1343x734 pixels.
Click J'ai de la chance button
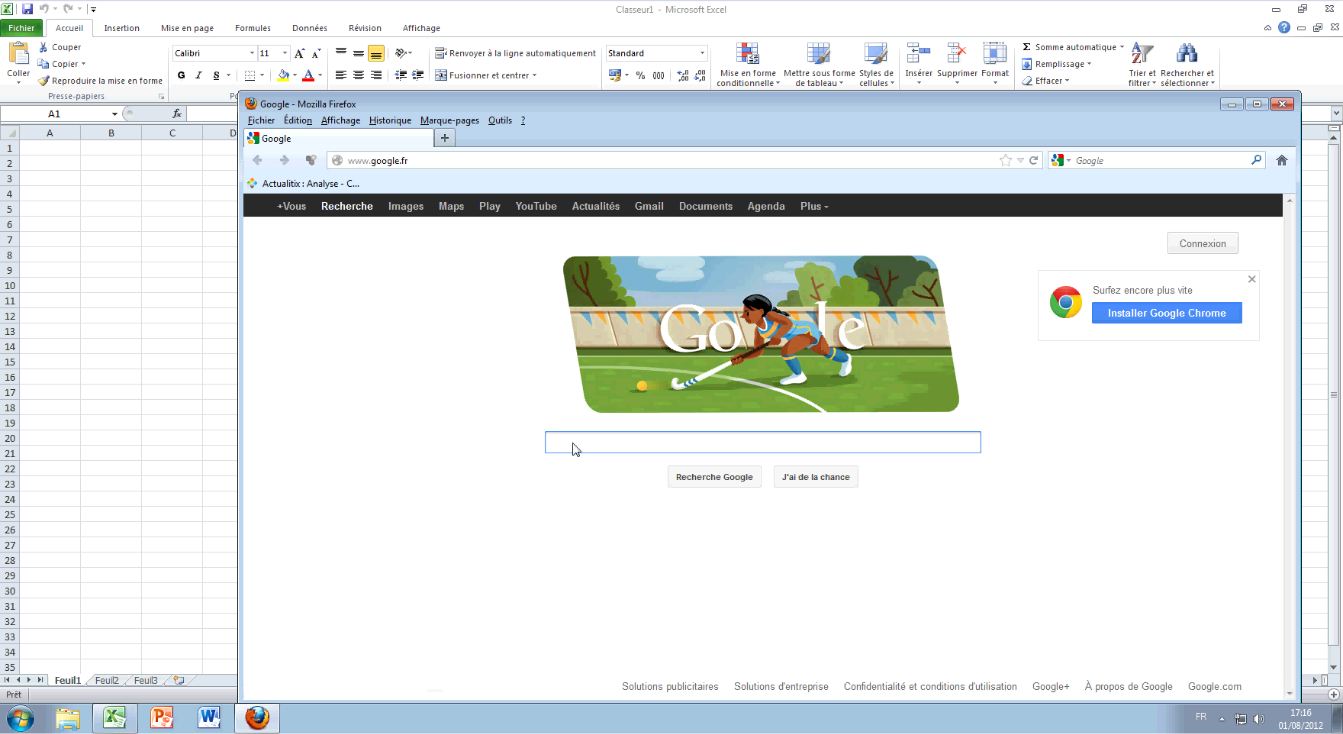(x=816, y=477)
